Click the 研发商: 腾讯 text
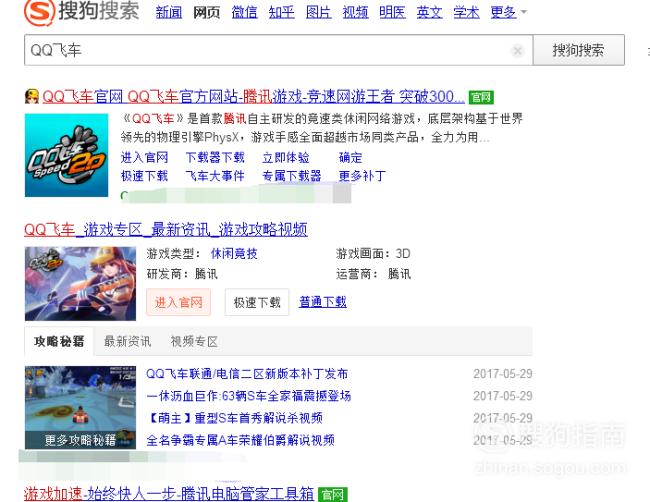The image size is (650, 502). tap(182, 274)
